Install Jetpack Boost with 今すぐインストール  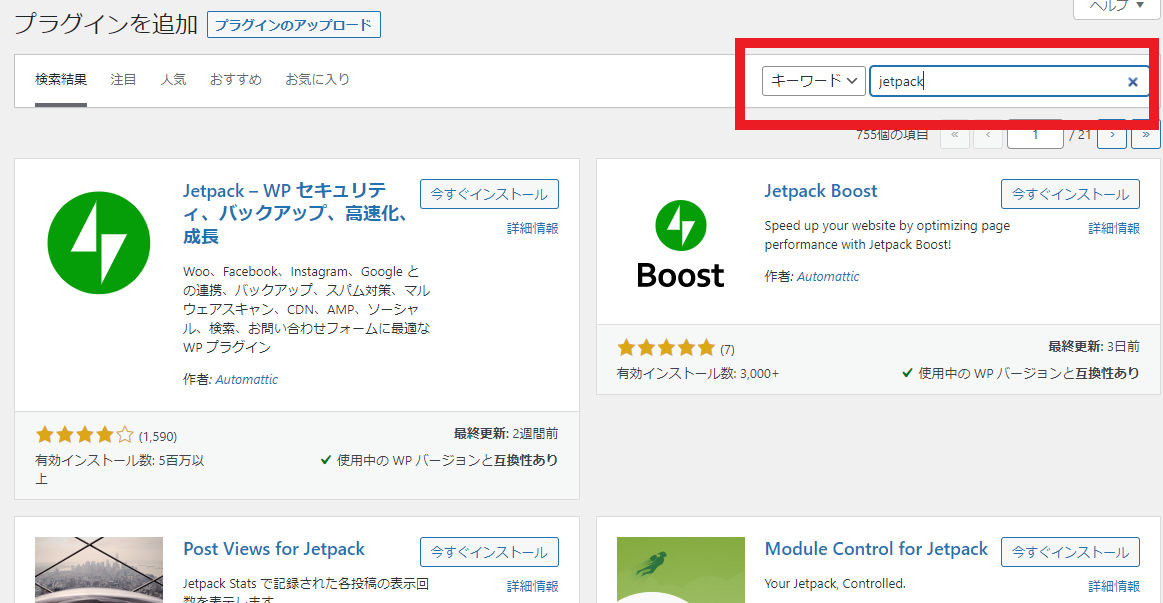pos(1070,194)
